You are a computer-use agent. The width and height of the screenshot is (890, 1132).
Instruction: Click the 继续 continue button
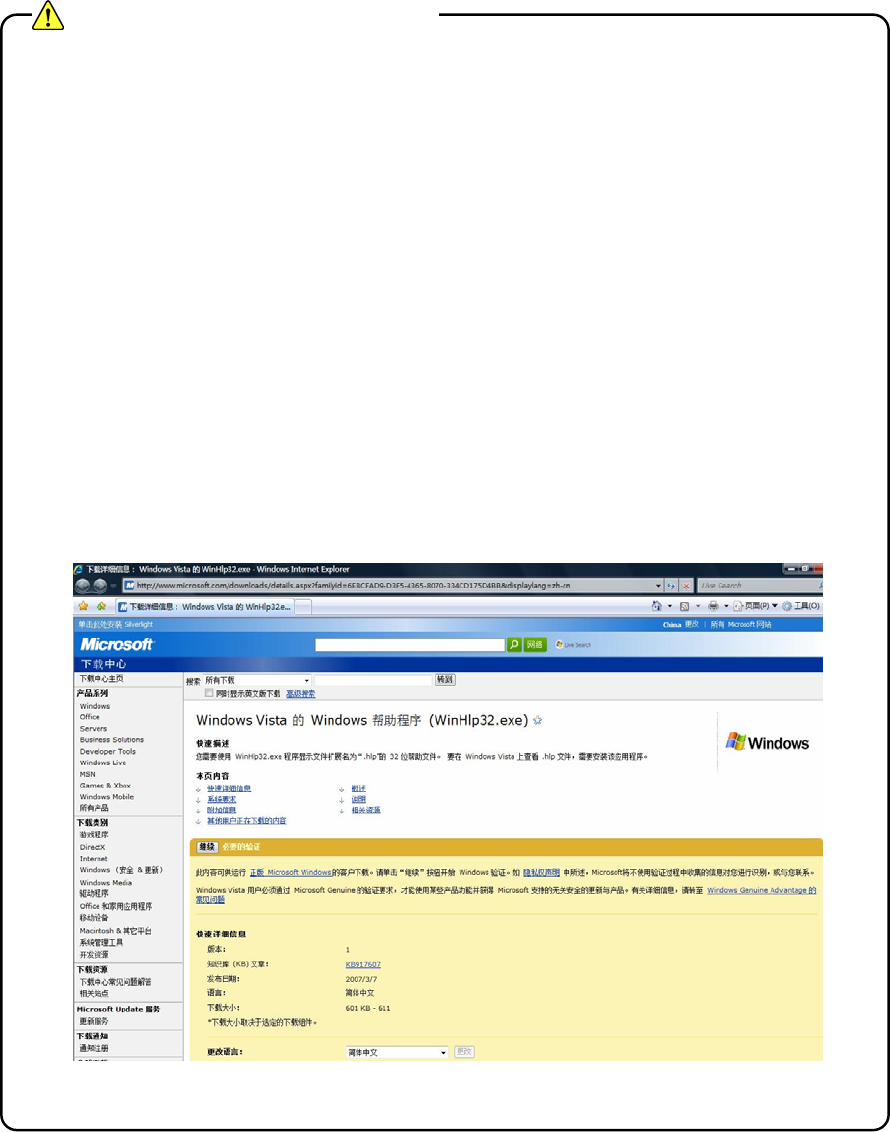tap(207, 847)
